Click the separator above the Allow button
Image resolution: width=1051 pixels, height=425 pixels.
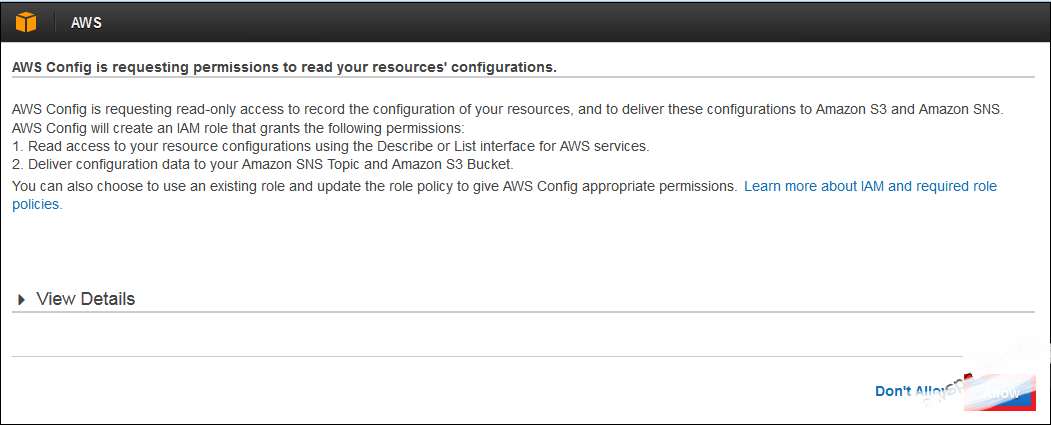click(x=487, y=356)
